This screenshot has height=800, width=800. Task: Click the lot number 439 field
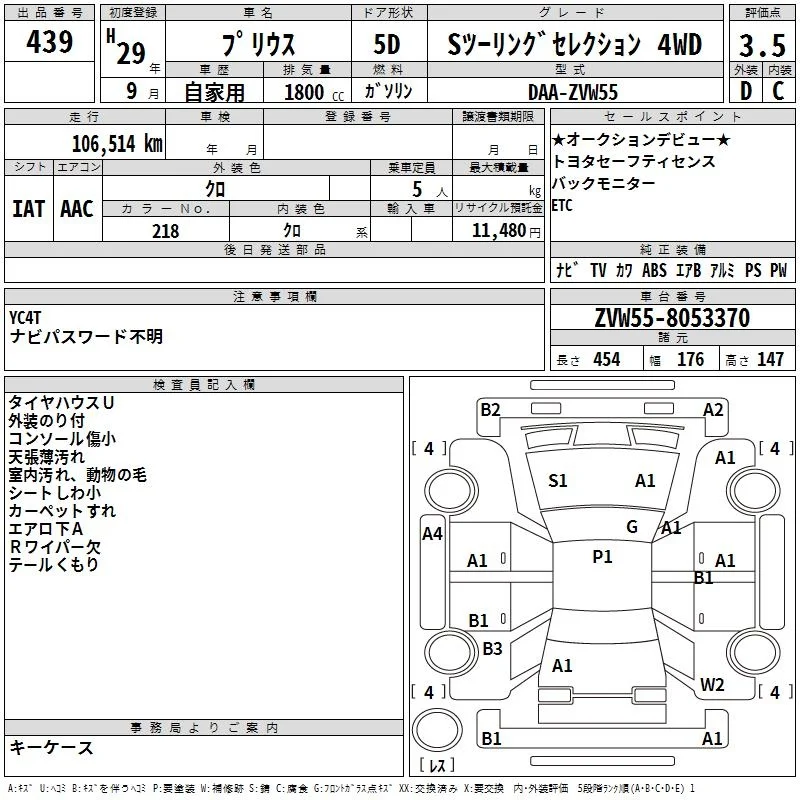(49, 41)
